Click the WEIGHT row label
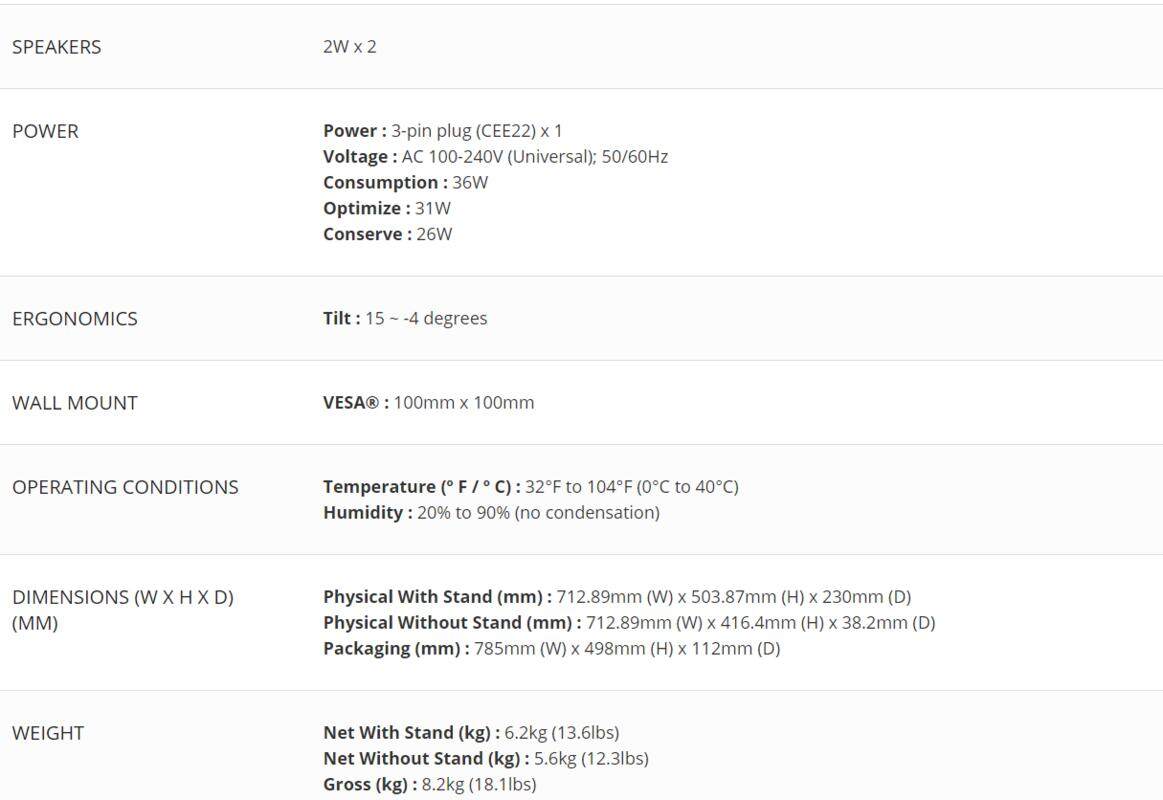Screen dimensions: 1163x800 coord(48,733)
